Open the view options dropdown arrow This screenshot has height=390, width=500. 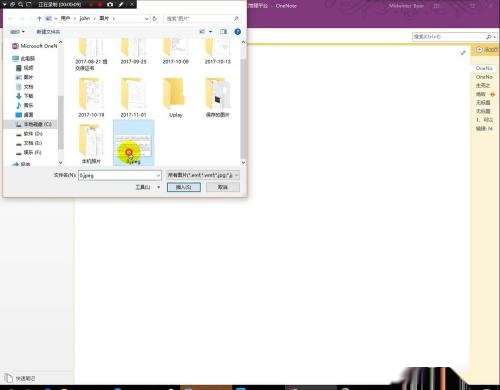[x=211, y=32]
